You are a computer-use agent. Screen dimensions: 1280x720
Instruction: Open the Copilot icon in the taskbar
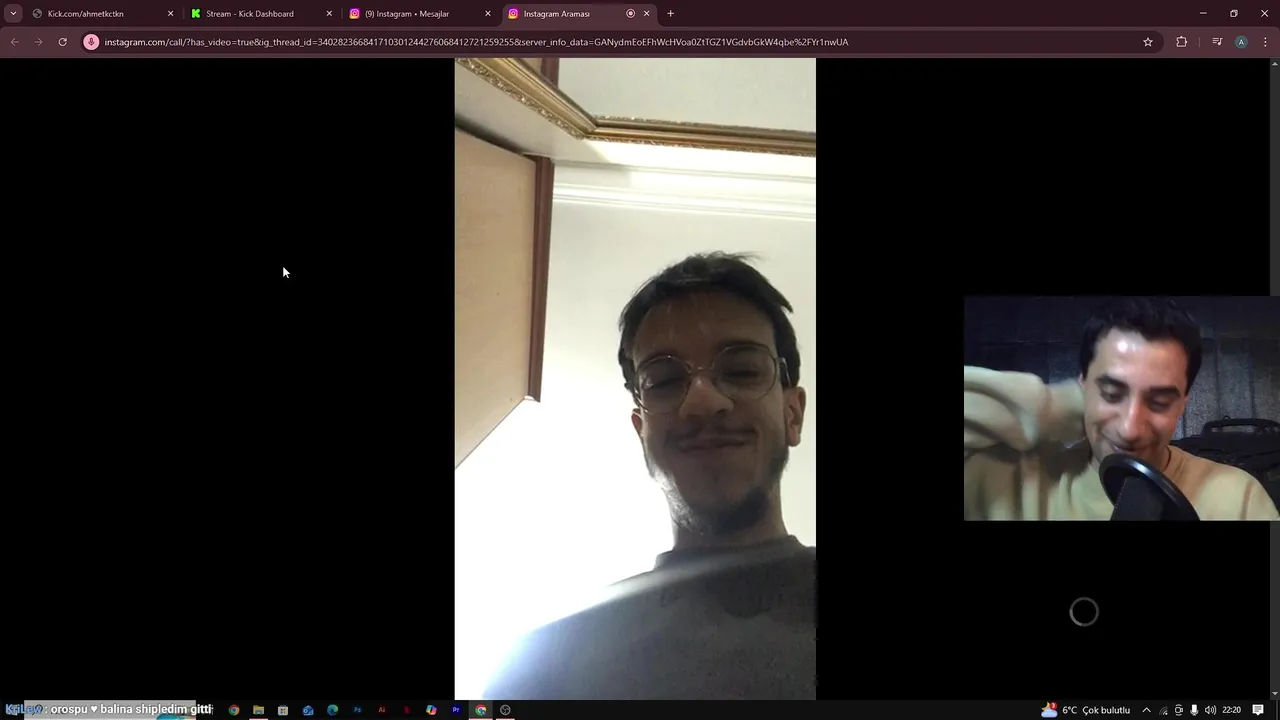pyautogui.click(x=431, y=710)
